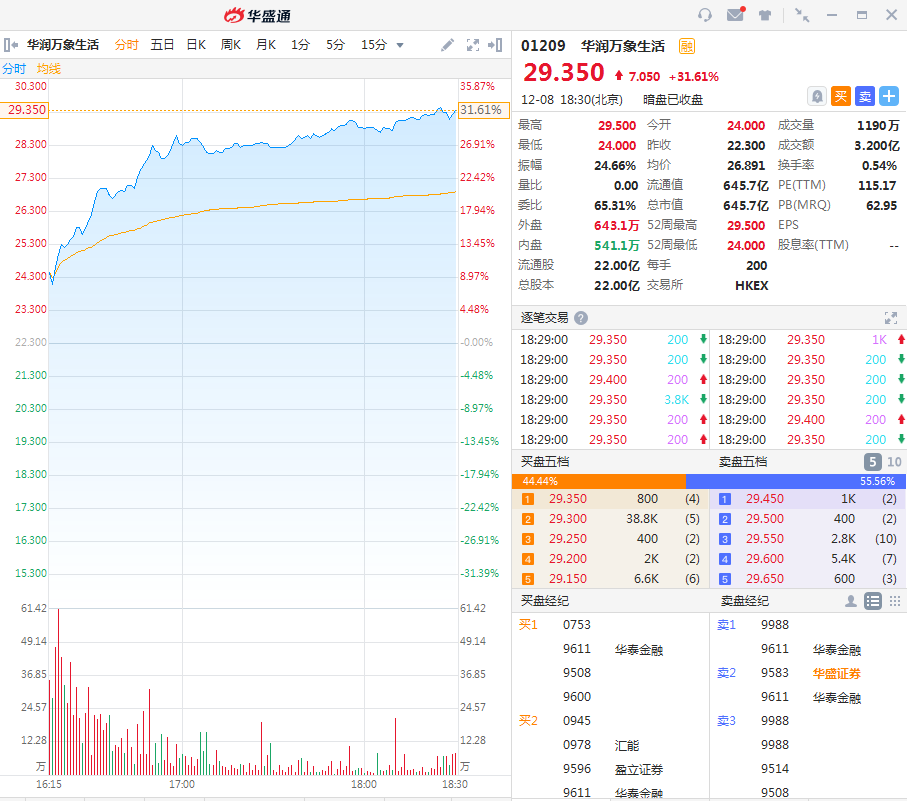Open the customer service headset icon
This screenshot has height=801, width=907.
pos(705,15)
